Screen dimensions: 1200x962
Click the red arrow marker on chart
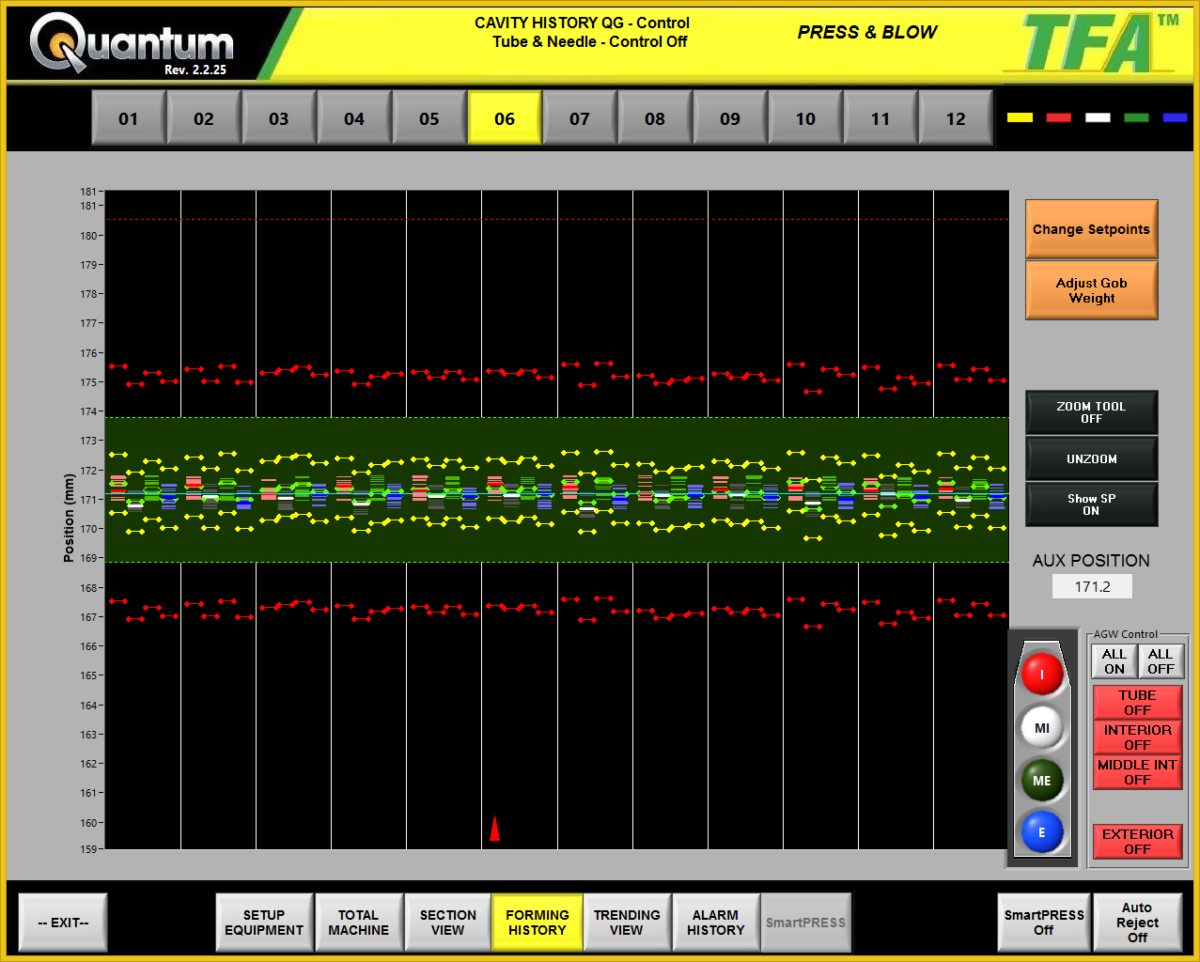(494, 828)
